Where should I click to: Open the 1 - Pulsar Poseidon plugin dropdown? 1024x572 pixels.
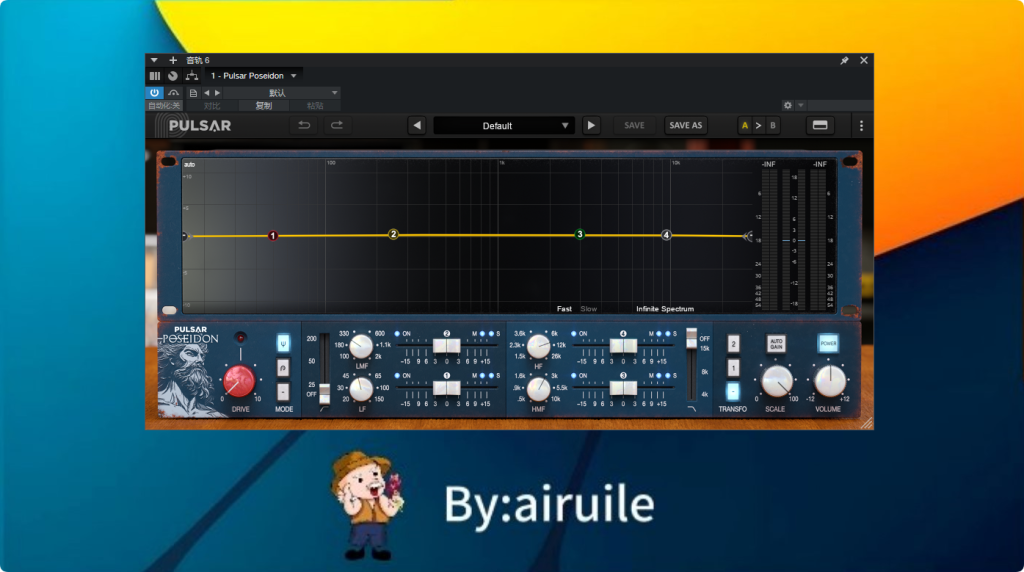253,76
